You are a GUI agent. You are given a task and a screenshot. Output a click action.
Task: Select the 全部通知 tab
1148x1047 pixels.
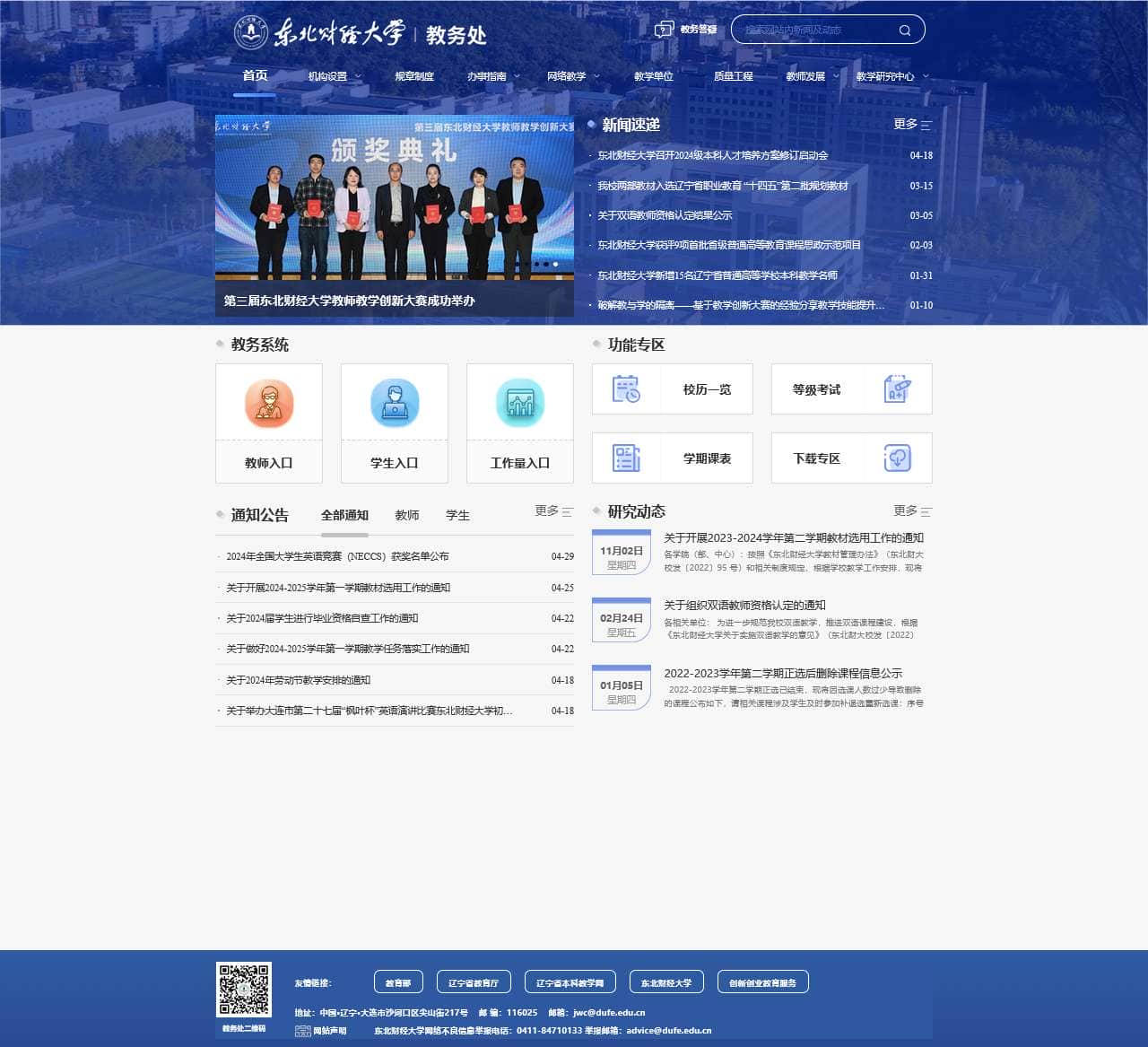pyautogui.click(x=344, y=515)
